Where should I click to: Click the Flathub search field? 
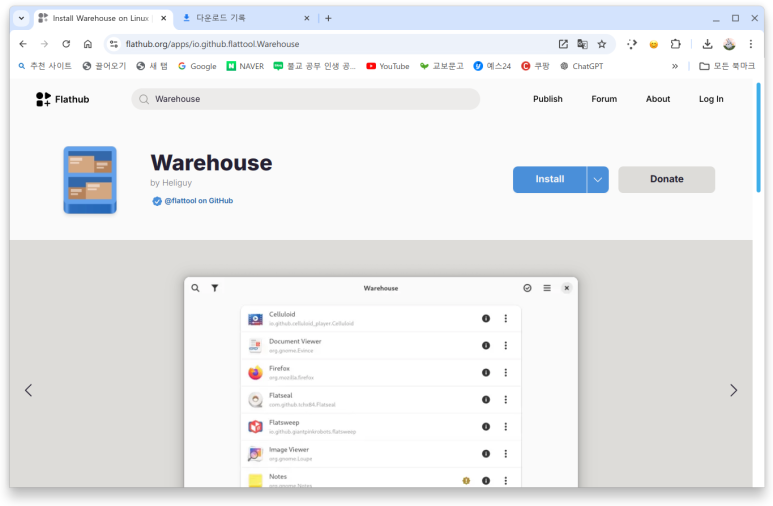point(306,99)
